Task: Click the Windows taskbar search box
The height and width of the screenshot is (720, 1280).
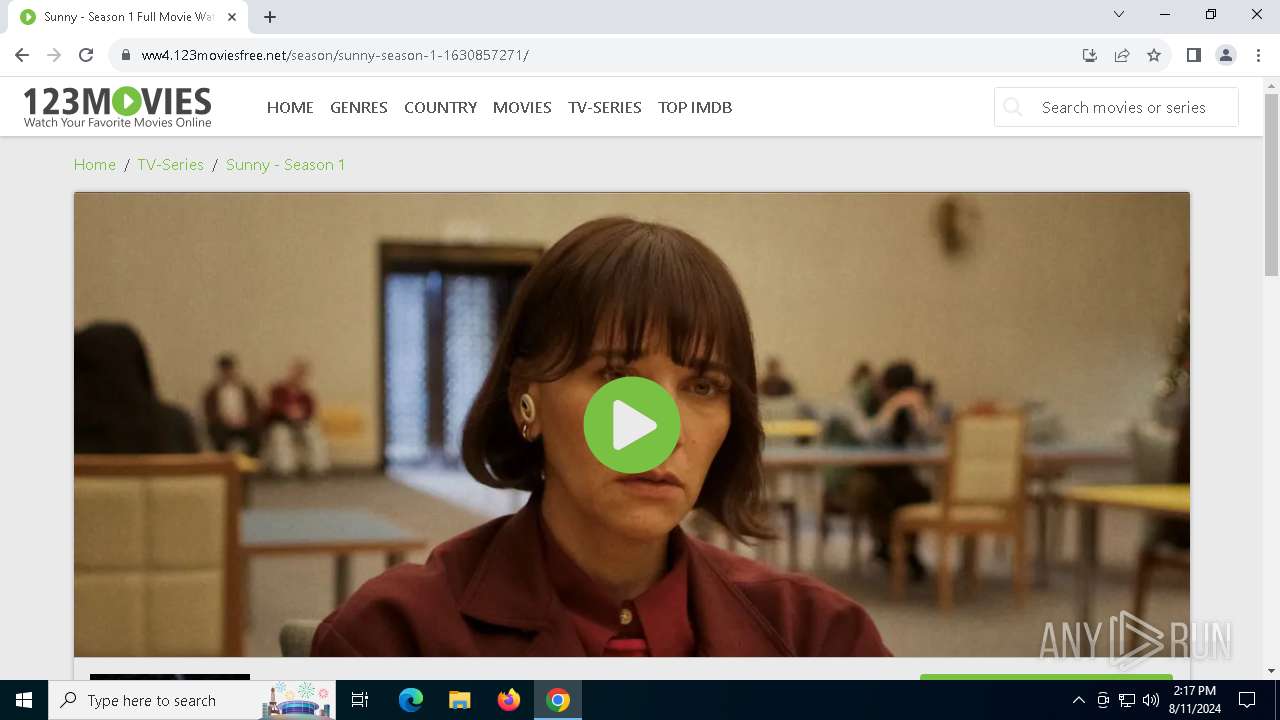Action: tap(192, 700)
